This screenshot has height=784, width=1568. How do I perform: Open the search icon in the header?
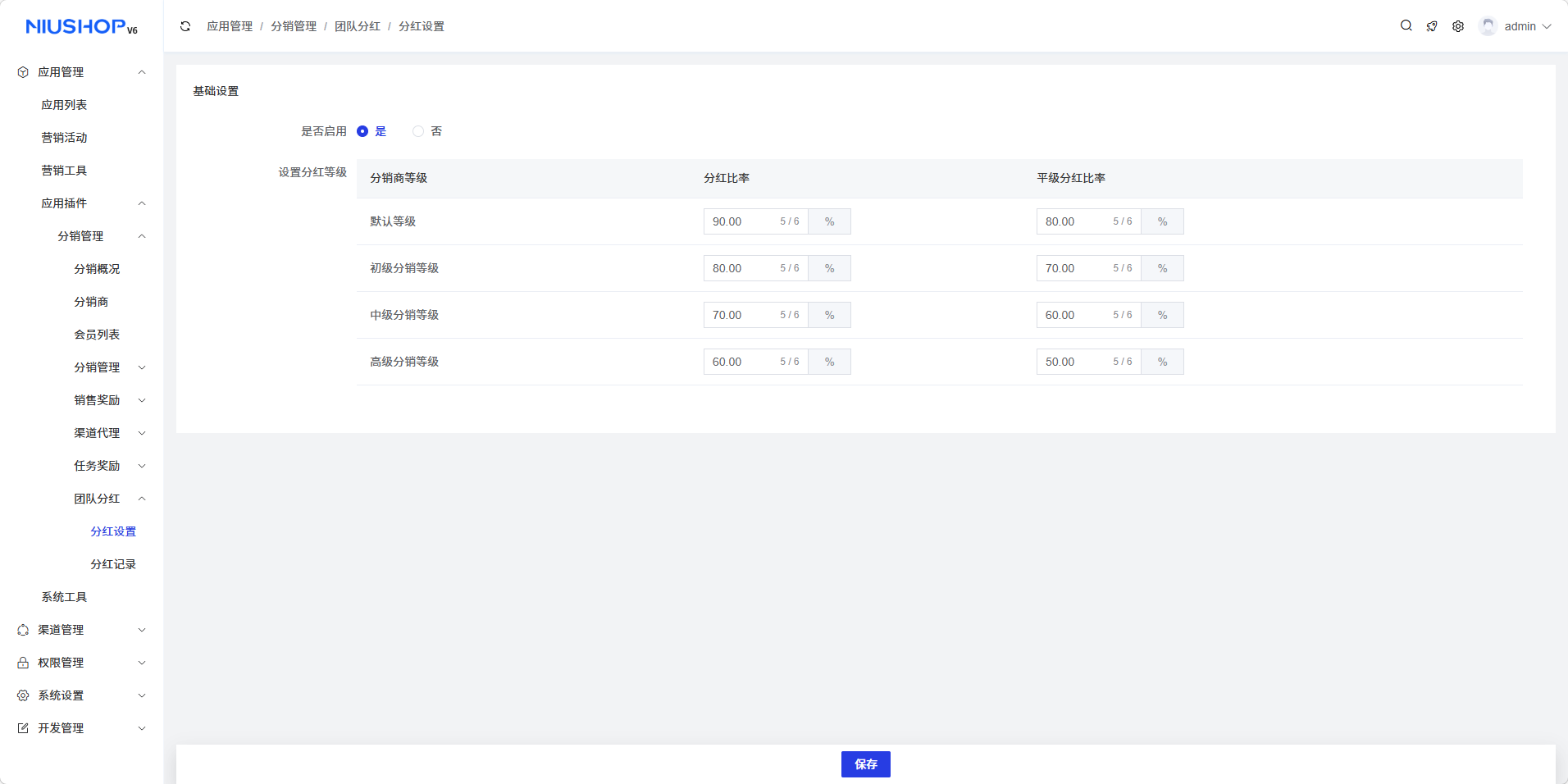coord(1406,26)
